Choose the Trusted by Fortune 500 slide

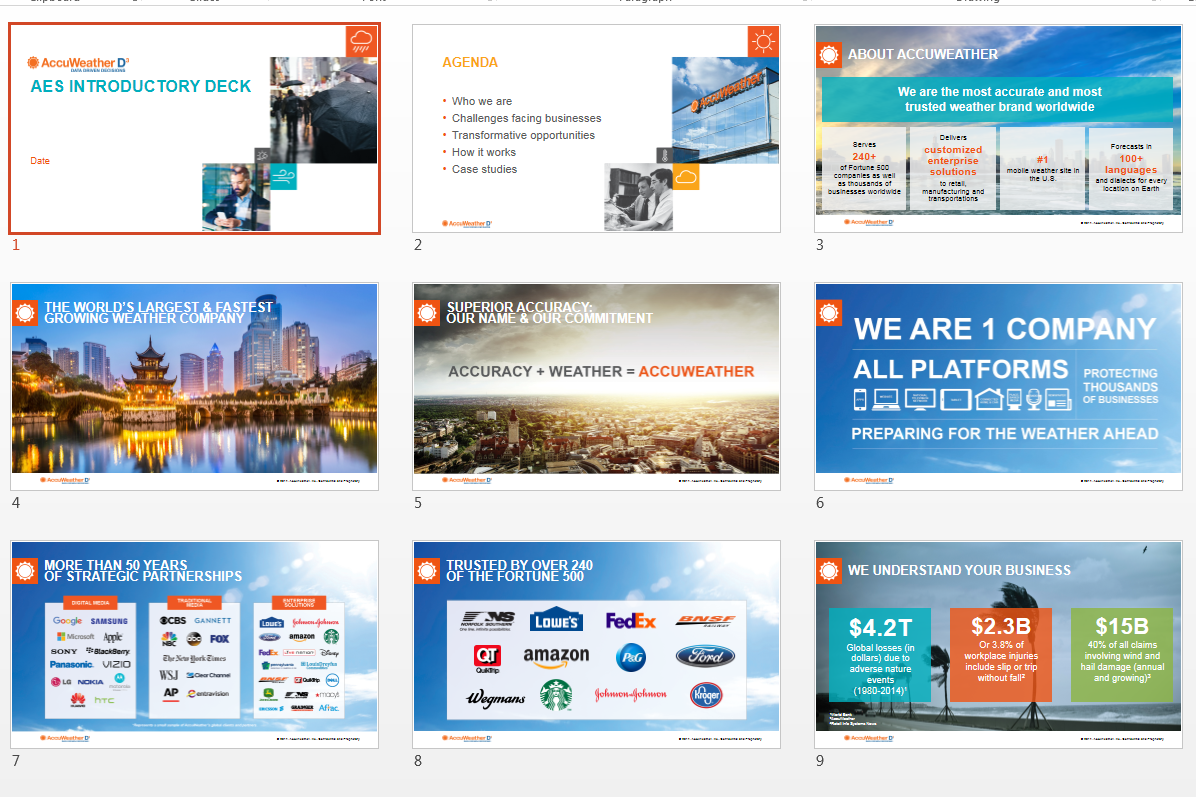pos(596,644)
